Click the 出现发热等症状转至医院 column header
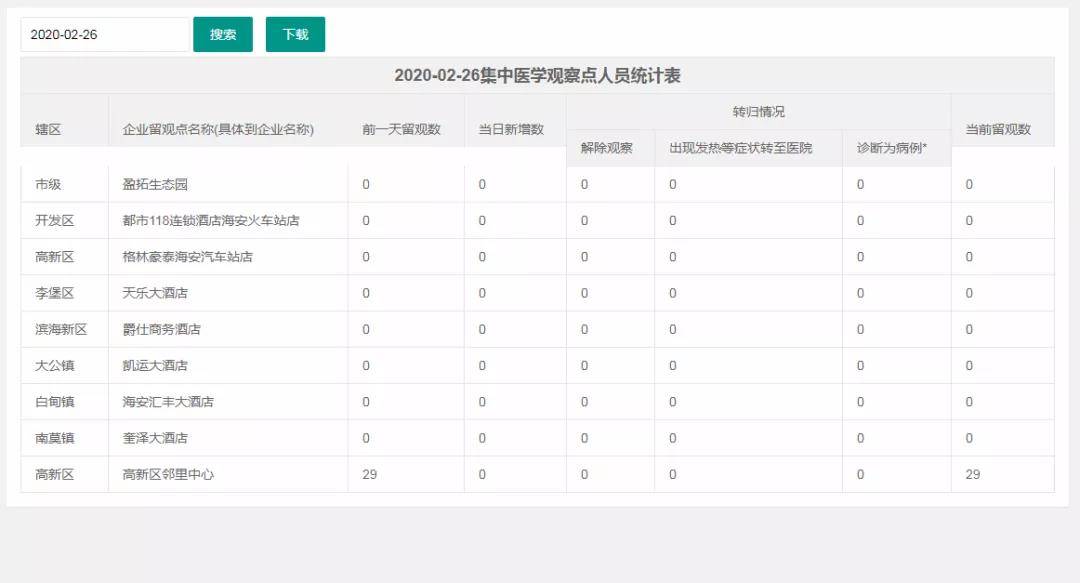Screen dimensions: 1080x583 [x=740, y=148]
